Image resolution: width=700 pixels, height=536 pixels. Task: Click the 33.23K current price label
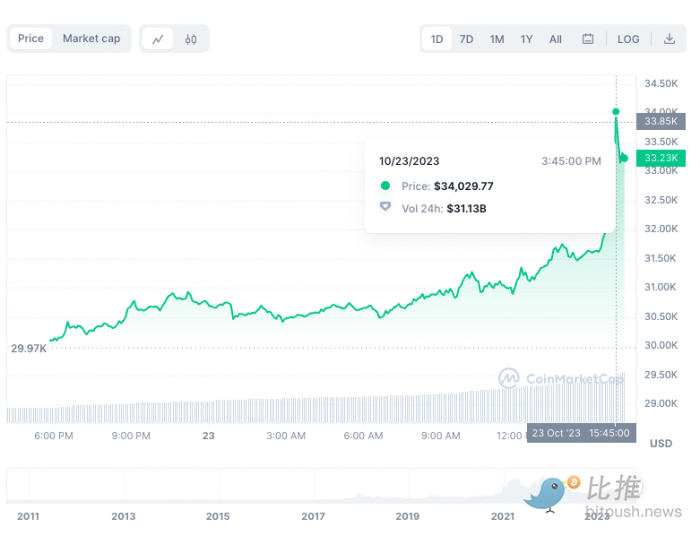point(661,158)
